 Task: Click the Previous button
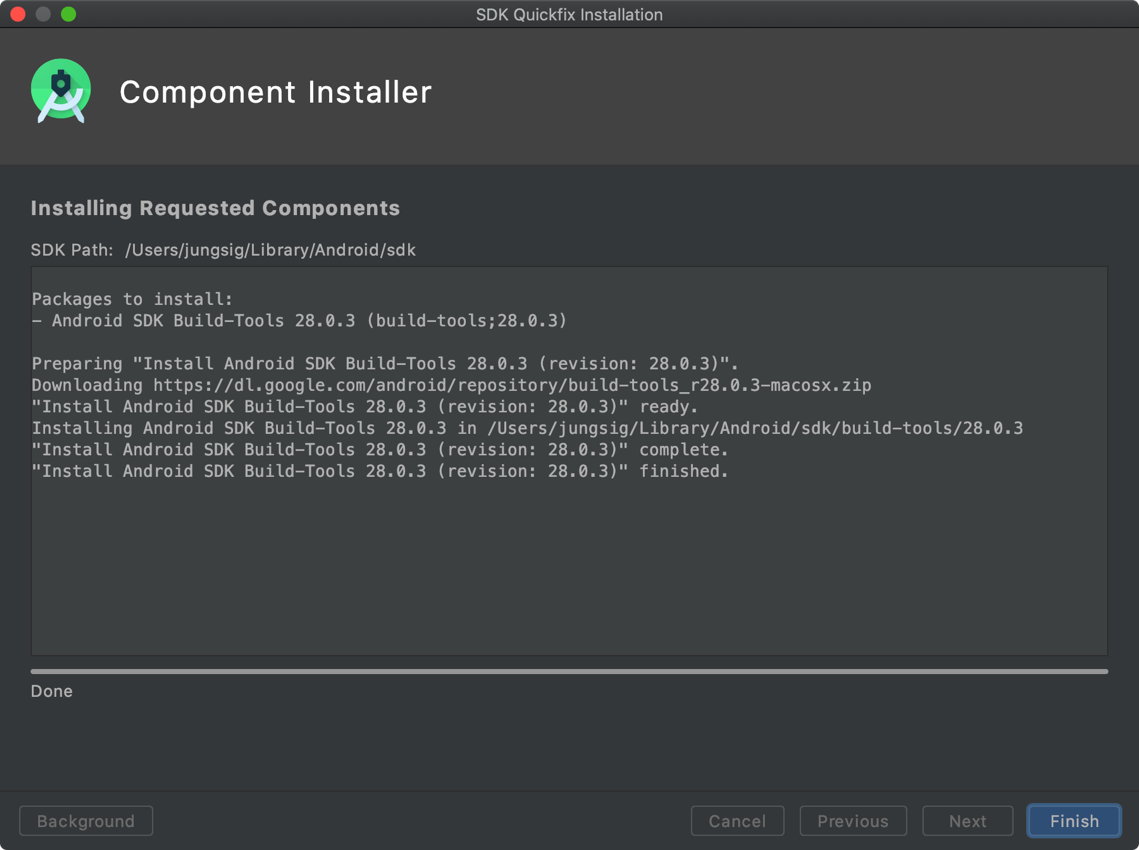(x=853, y=821)
